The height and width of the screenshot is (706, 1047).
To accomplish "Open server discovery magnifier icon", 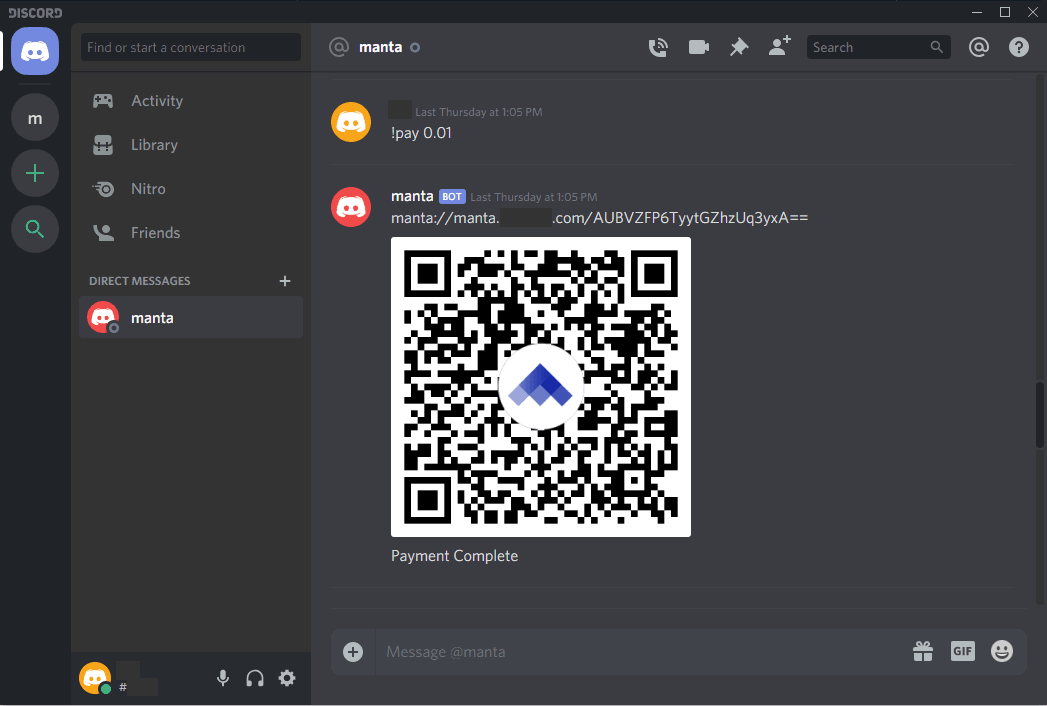I will pos(35,229).
